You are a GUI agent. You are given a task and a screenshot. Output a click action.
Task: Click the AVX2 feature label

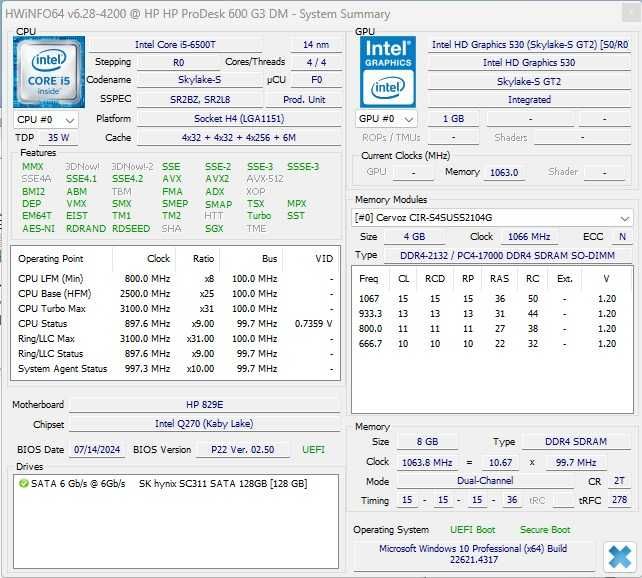pyautogui.click(x=217, y=179)
